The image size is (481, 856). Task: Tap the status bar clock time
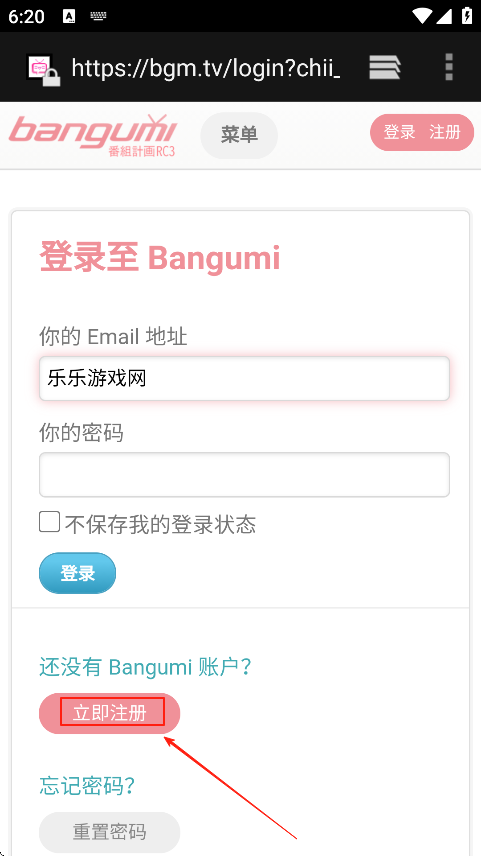point(26,16)
